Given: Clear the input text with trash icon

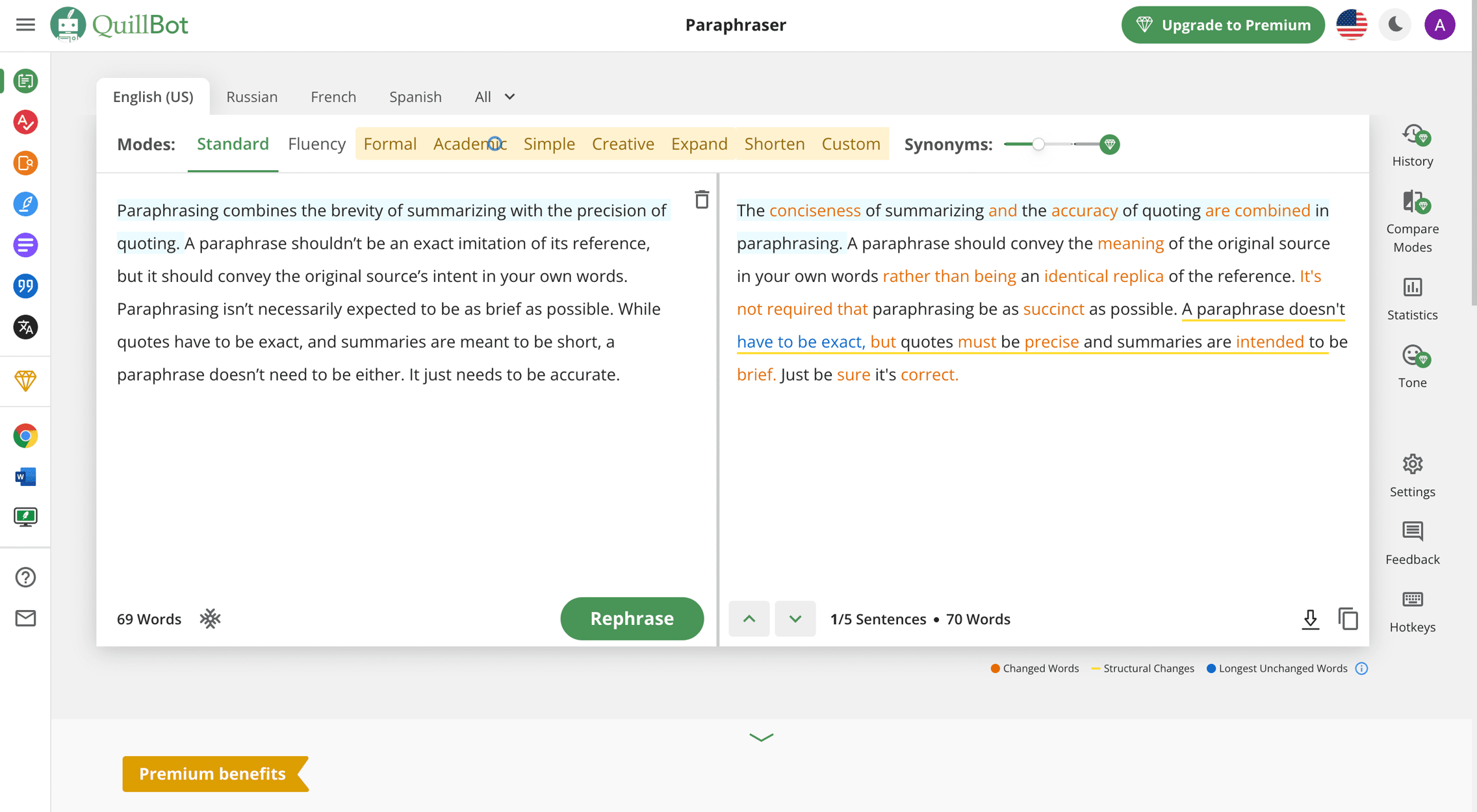Looking at the screenshot, I should [x=702, y=201].
